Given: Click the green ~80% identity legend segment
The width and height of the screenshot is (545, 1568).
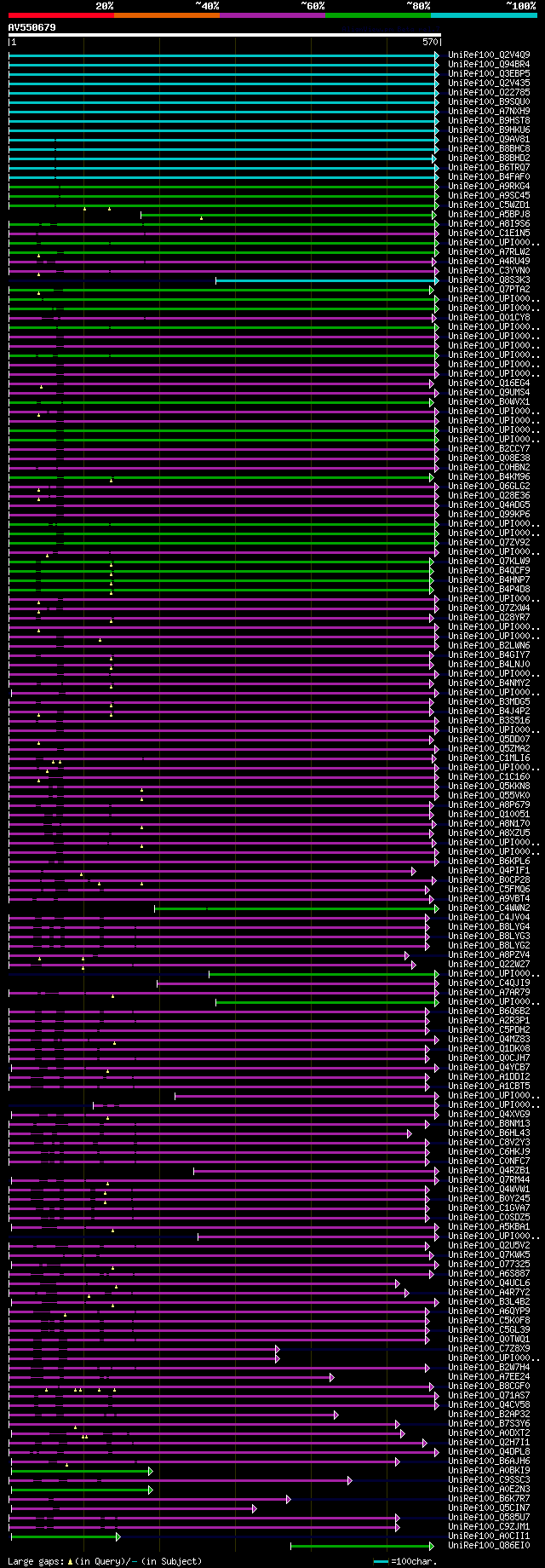Looking at the screenshot, I should 378,14.
